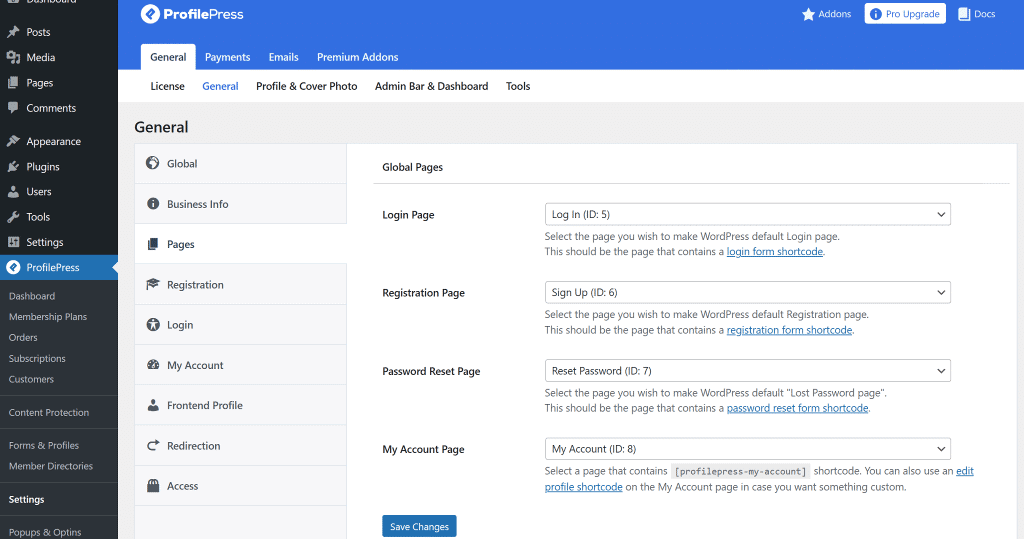Click the ProfilePress logo icon in header
The width and height of the screenshot is (1024, 539).
pyautogui.click(x=150, y=14)
